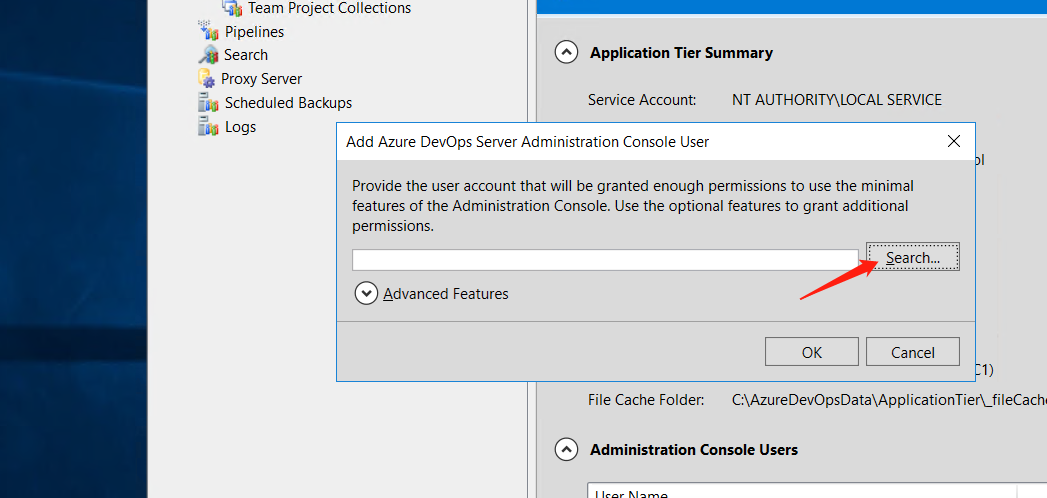Click the Team Project Collections icon

point(232,8)
